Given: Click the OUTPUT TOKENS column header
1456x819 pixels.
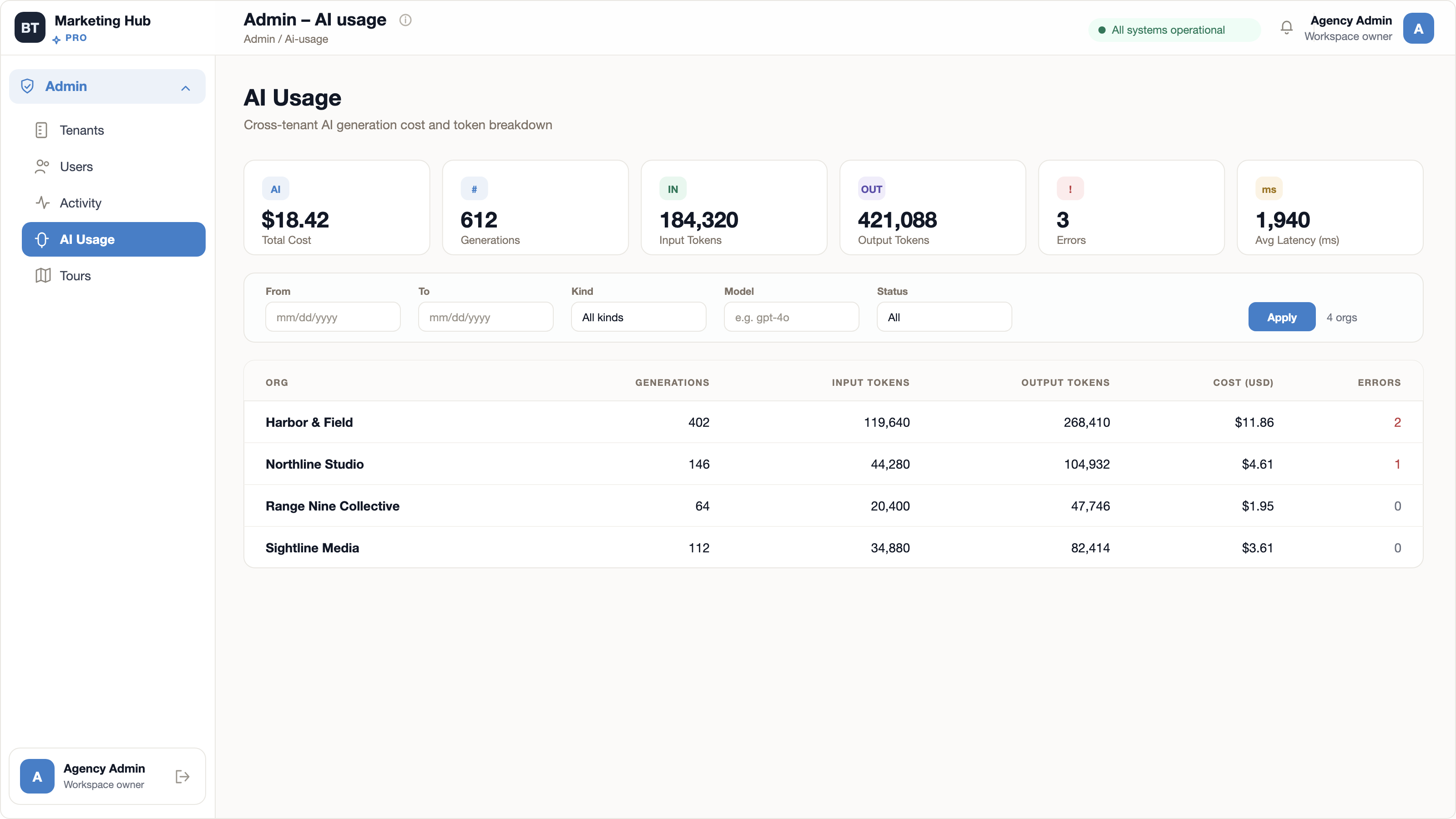Looking at the screenshot, I should [x=1066, y=382].
